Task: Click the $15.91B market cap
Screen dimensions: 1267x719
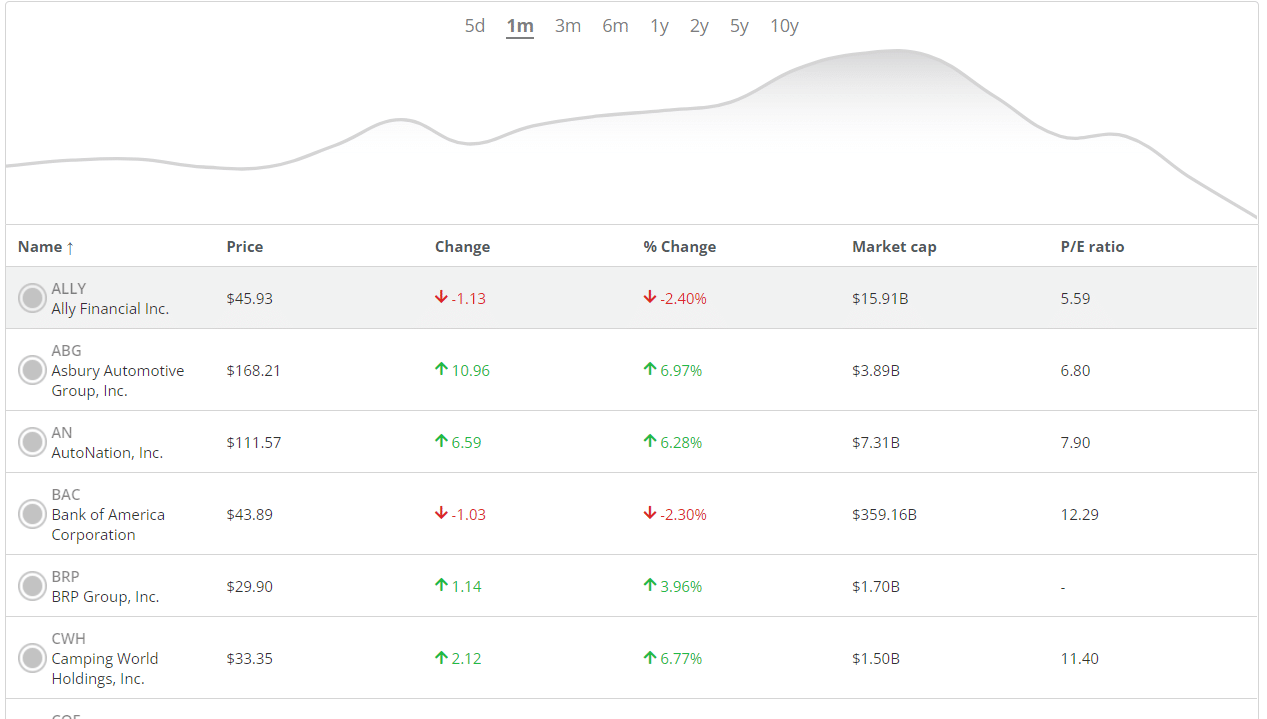Action: click(880, 299)
